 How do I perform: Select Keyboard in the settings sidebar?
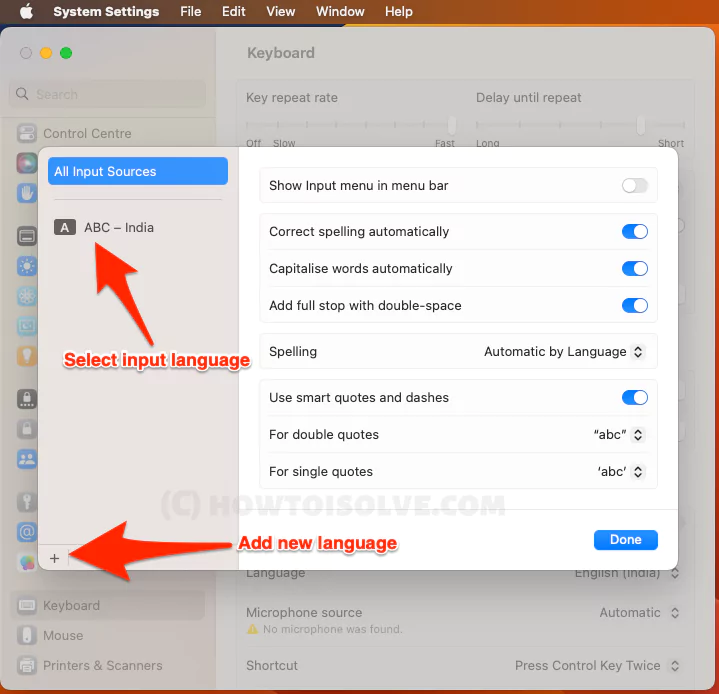click(x=108, y=605)
